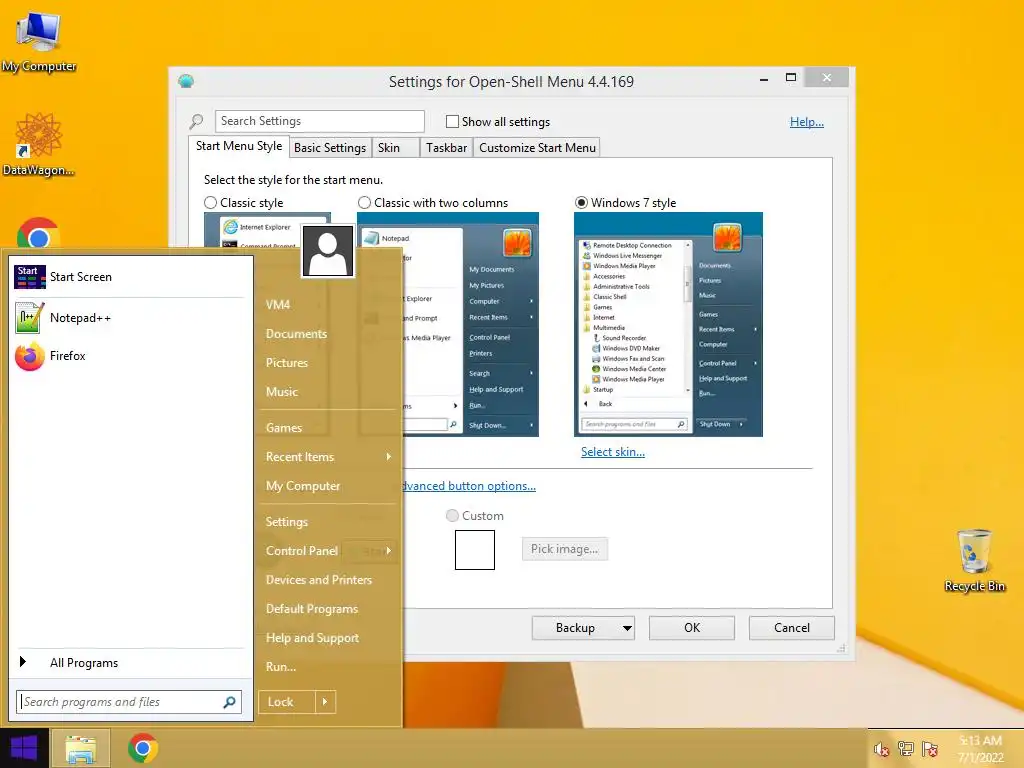Open the Backup dropdown arrow
The image size is (1024, 768).
[x=627, y=628]
